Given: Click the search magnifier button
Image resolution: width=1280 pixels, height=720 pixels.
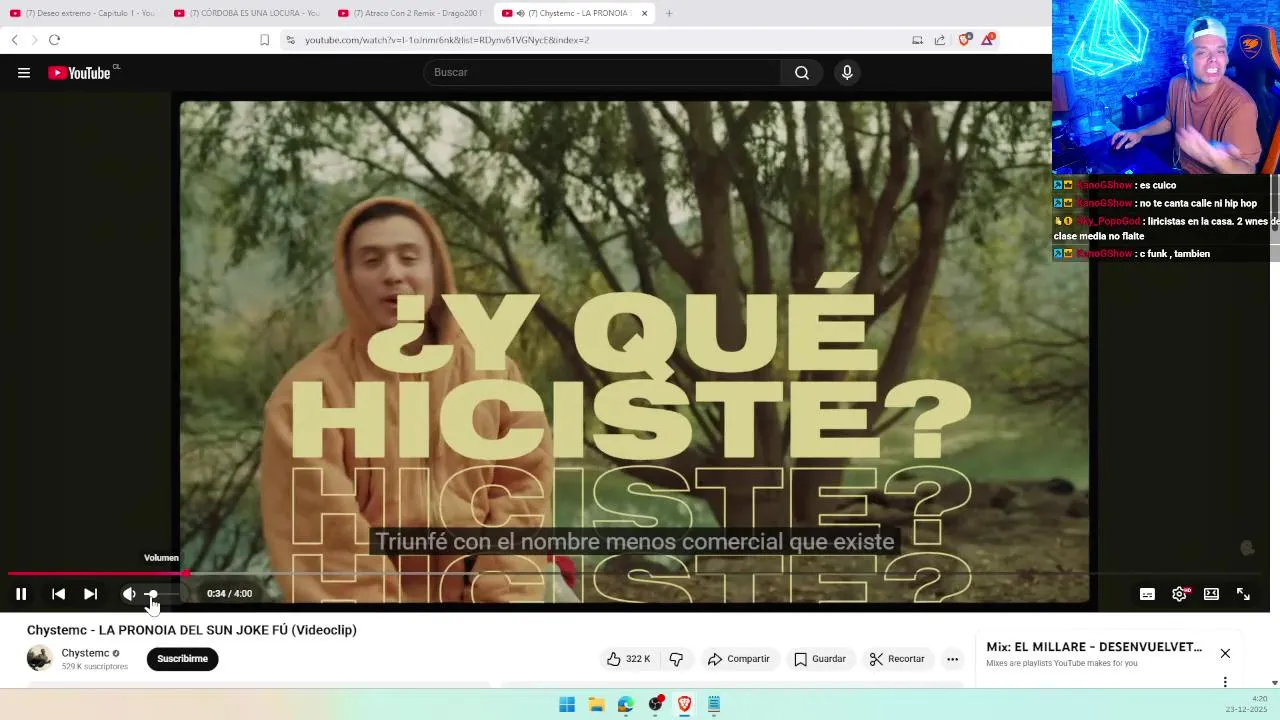Looking at the screenshot, I should point(802,72).
